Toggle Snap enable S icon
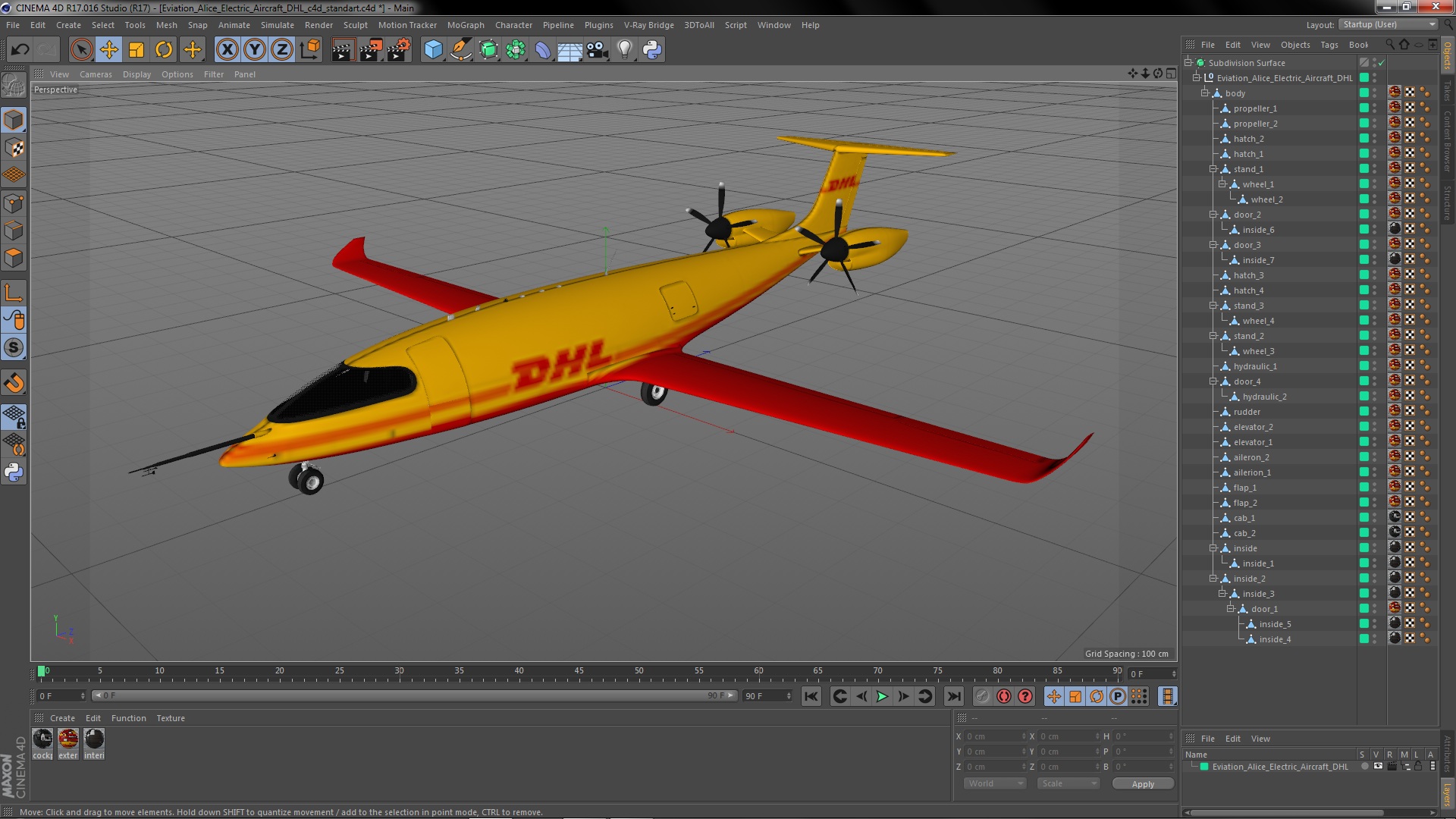Image resolution: width=1456 pixels, height=819 pixels. (x=14, y=348)
